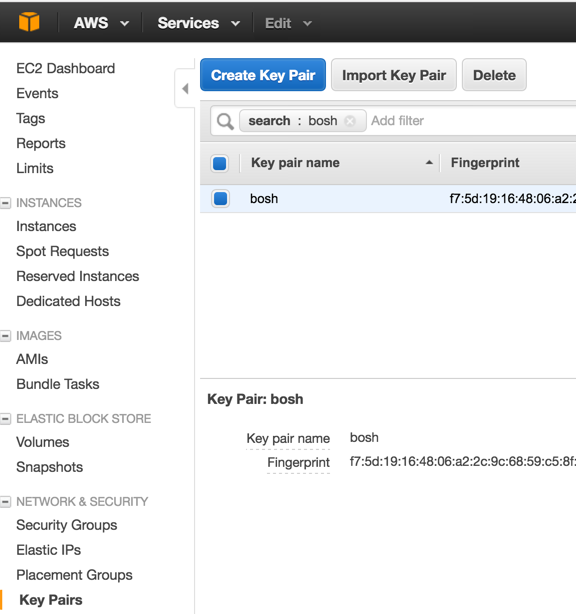
Task: Remove the 'search : bosh' filter chip
Action: pyautogui.click(x=350, y=121)
